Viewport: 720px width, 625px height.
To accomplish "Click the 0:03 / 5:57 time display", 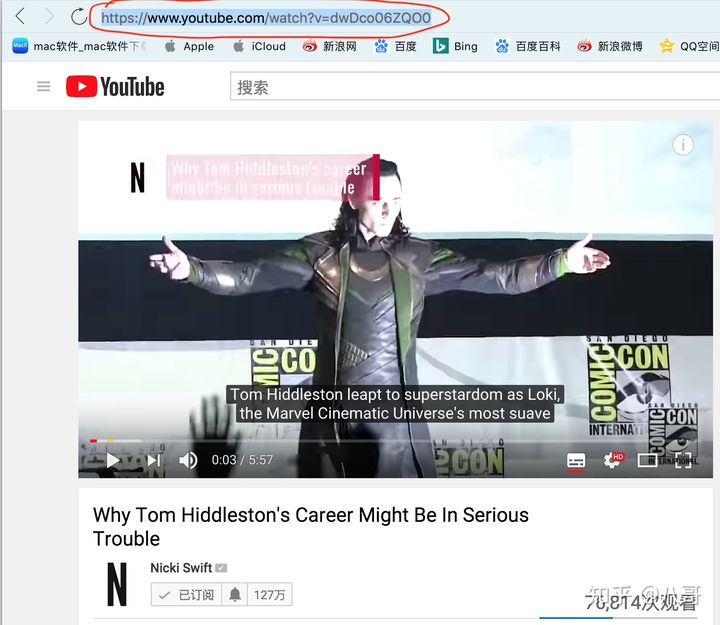I will (242, 460).
